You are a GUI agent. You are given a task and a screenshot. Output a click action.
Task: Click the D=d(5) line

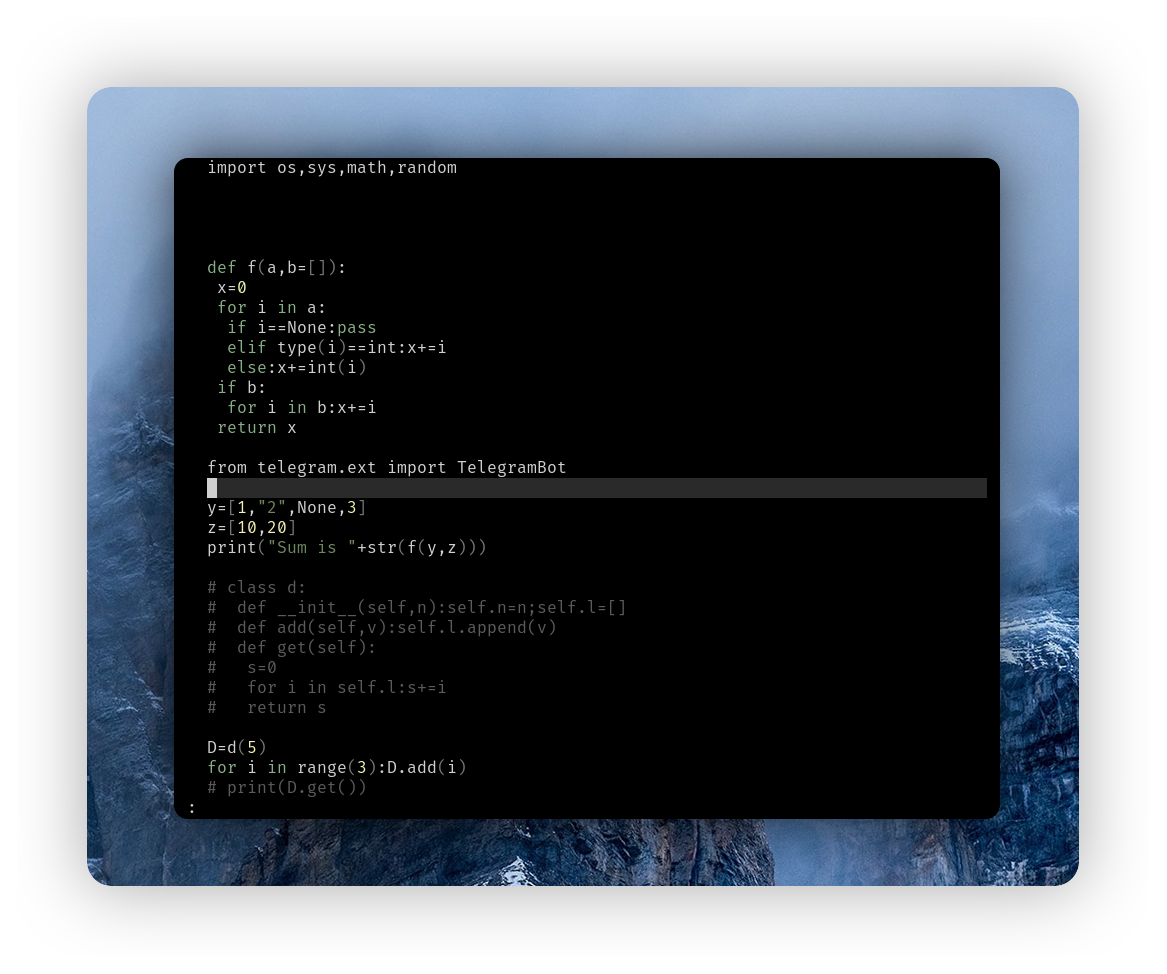237,748
